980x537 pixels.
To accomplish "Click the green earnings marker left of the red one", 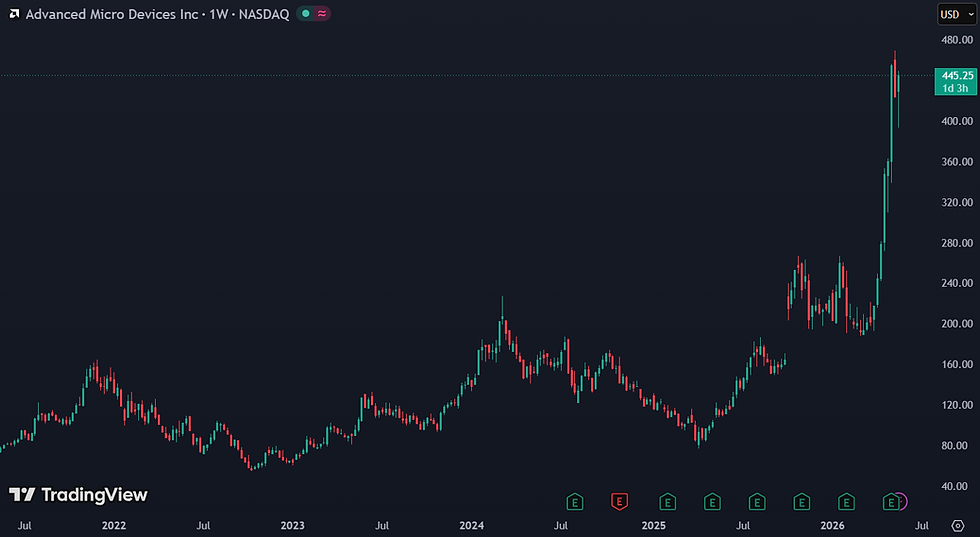I will pos(575,501).
